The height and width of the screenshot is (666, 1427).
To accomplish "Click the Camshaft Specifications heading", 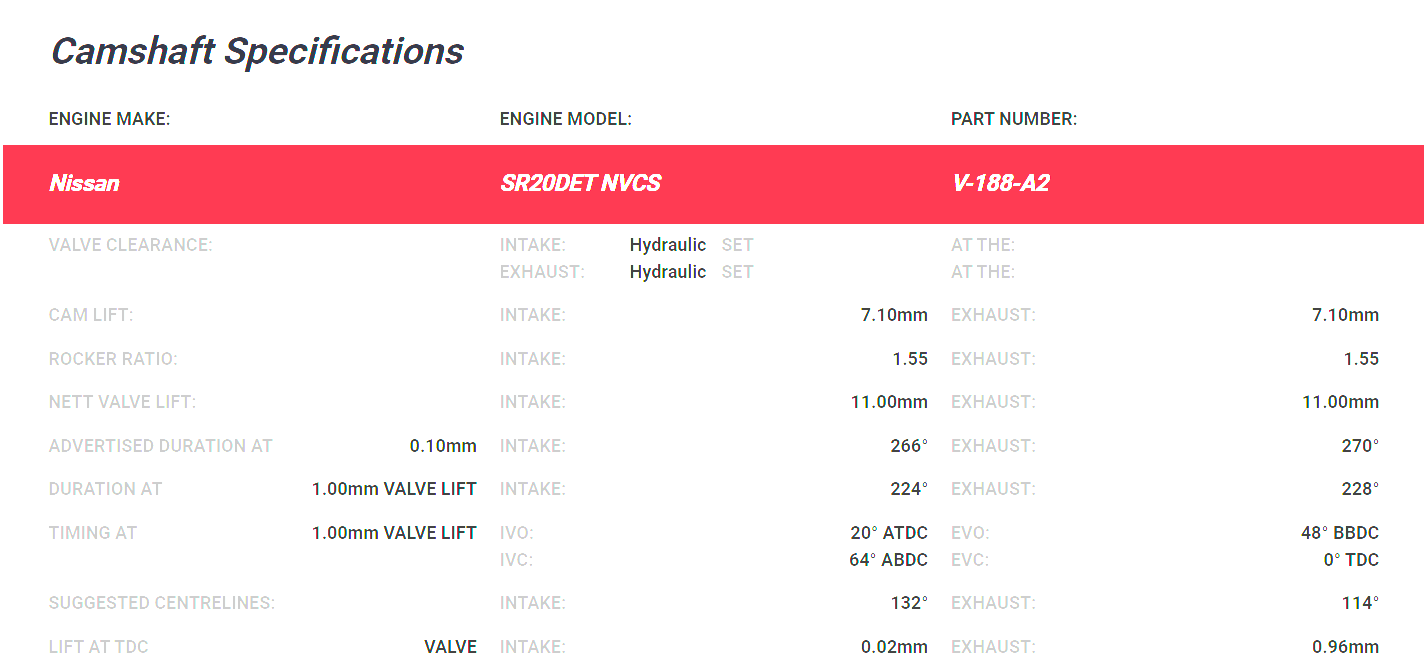I will (257, 51).
